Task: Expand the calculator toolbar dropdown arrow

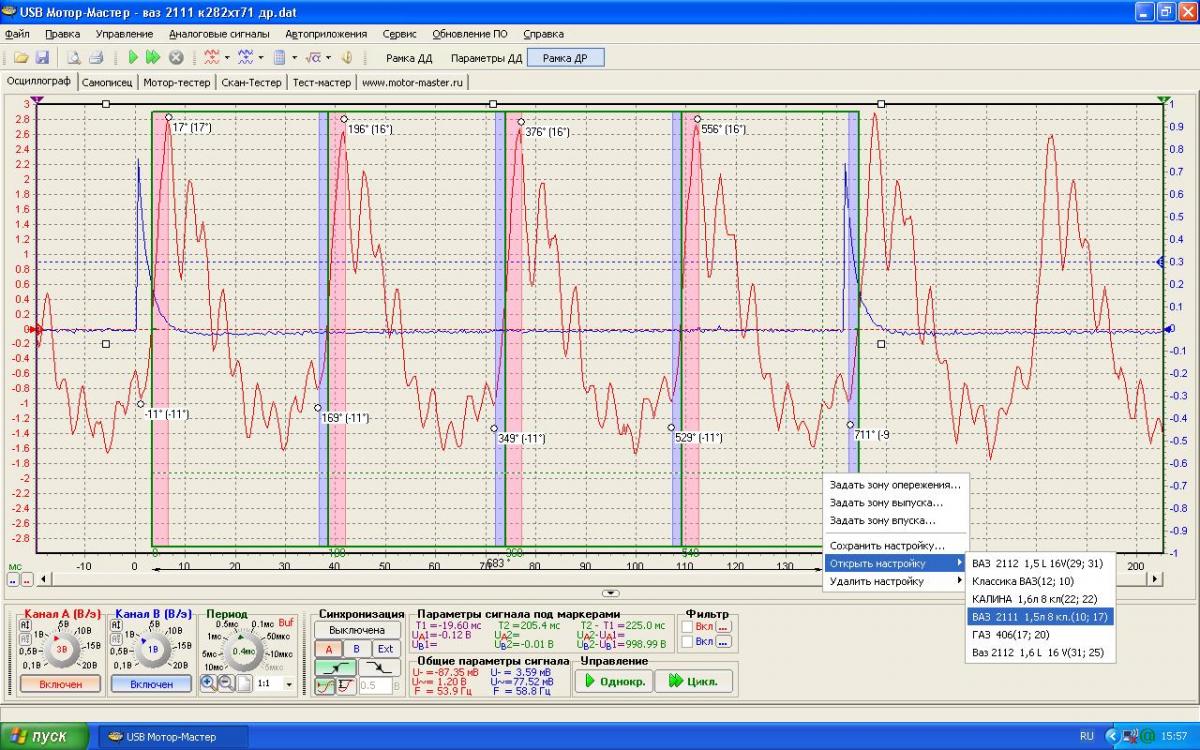Action: click(x=294, y=58)
